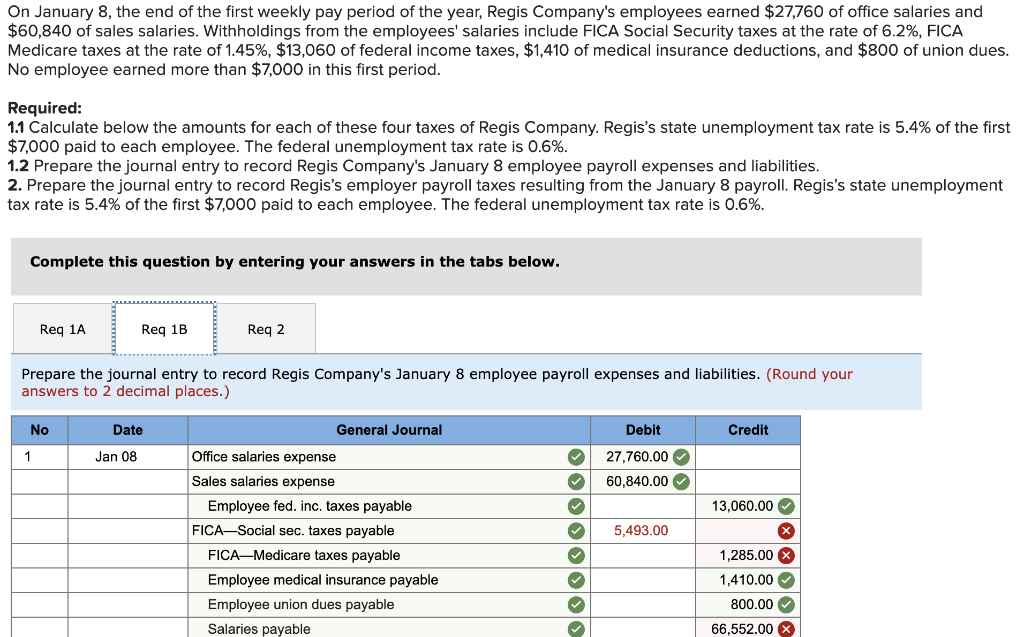Click red X in FICA—Social sec. credit cell
This screenshot has height=637, width=1024.
786,531
